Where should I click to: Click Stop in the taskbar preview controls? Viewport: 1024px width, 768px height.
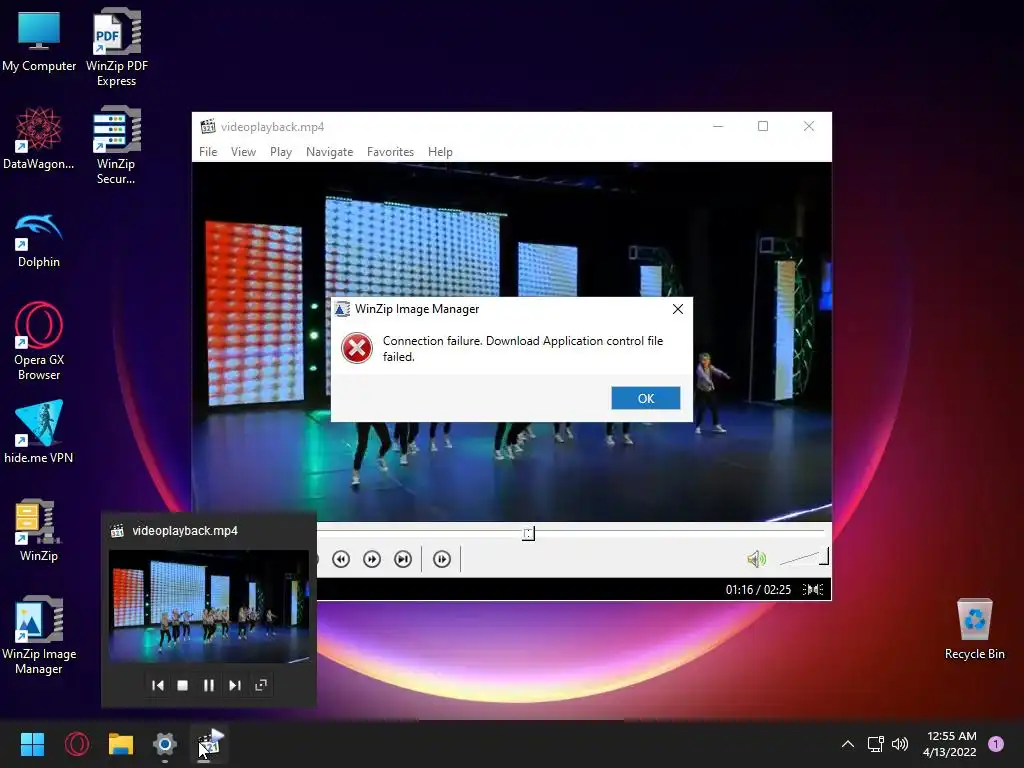pyautogui.click(x=183, y=685)
